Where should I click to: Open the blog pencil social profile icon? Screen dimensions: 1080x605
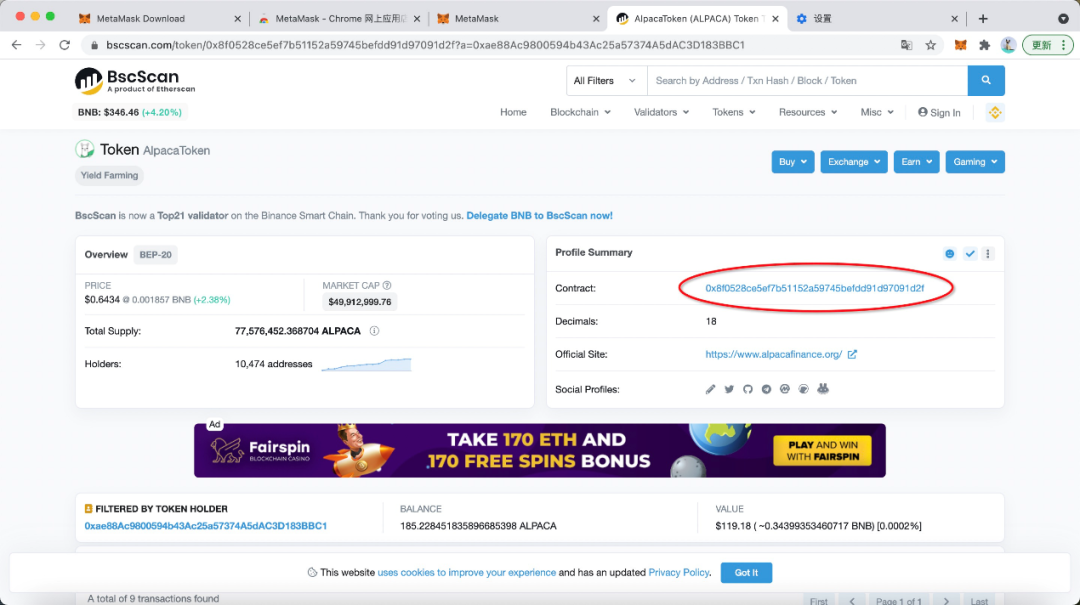tap(710, 389)
